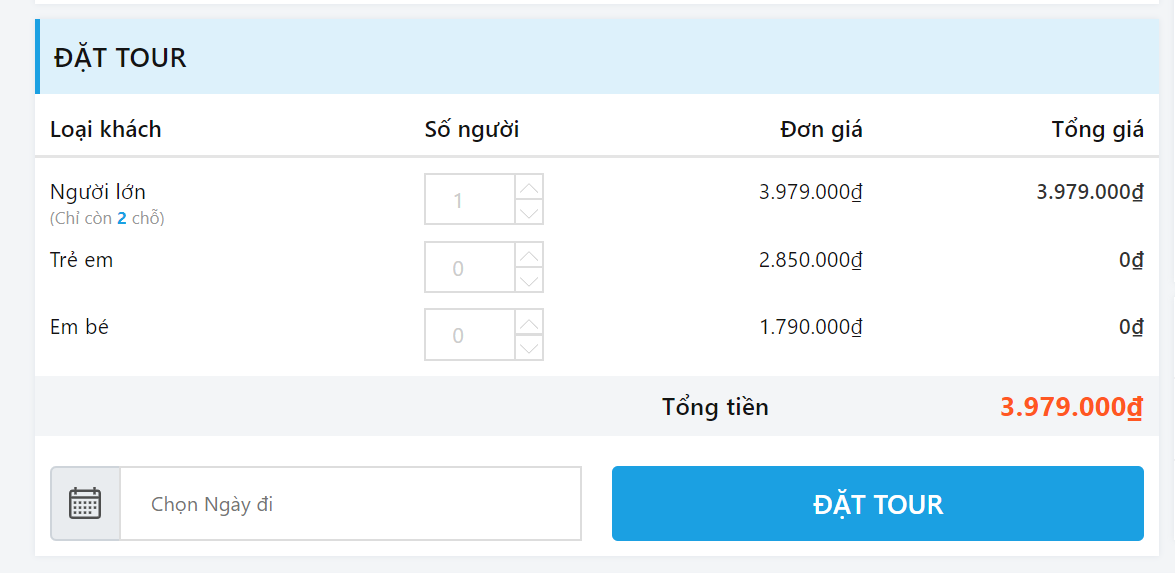Select the Người lớn quantity input box

click(470, 199)
